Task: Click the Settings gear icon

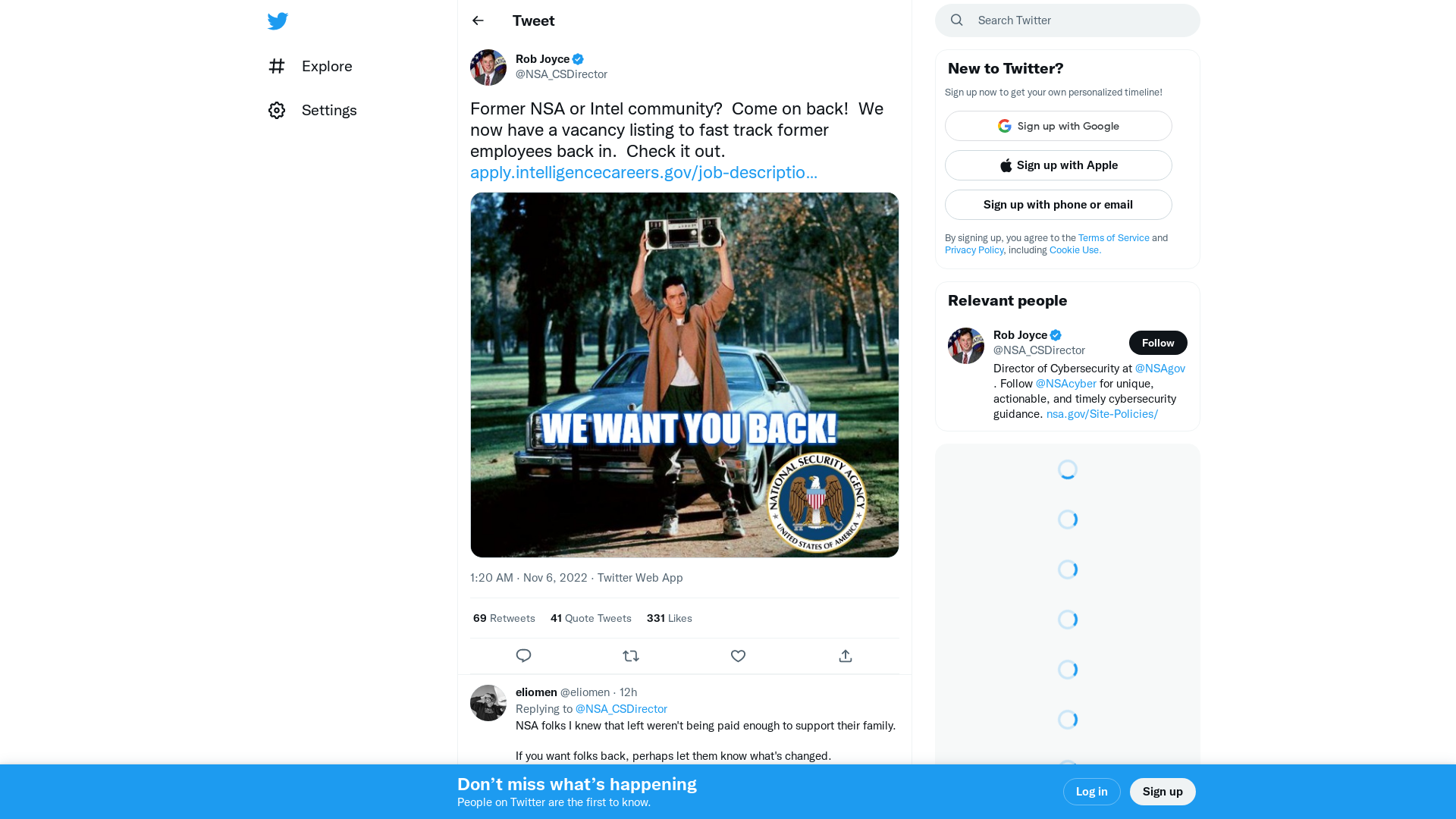Action: (277, 110)
